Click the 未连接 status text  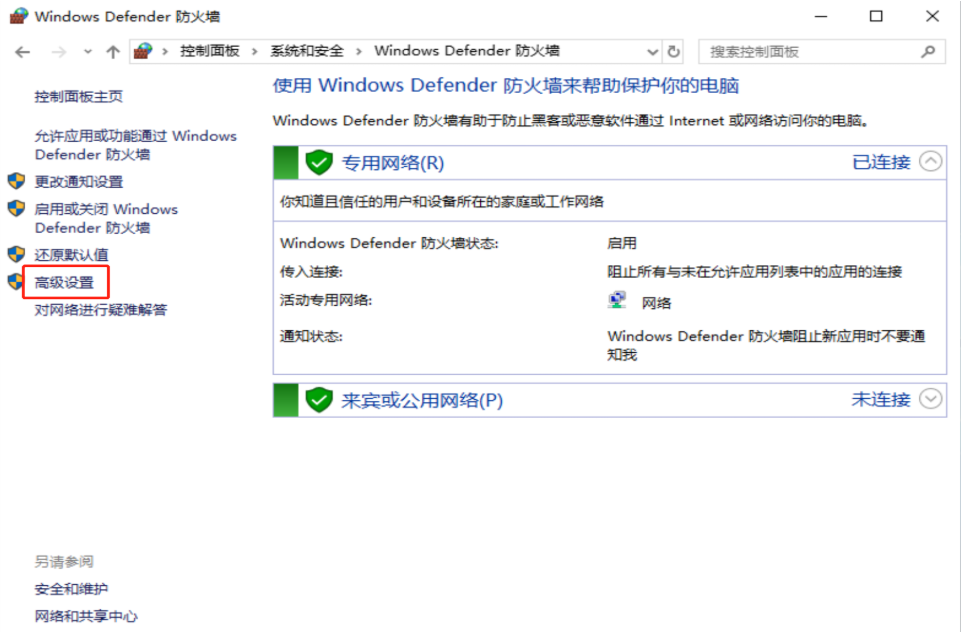pos(881,400)
